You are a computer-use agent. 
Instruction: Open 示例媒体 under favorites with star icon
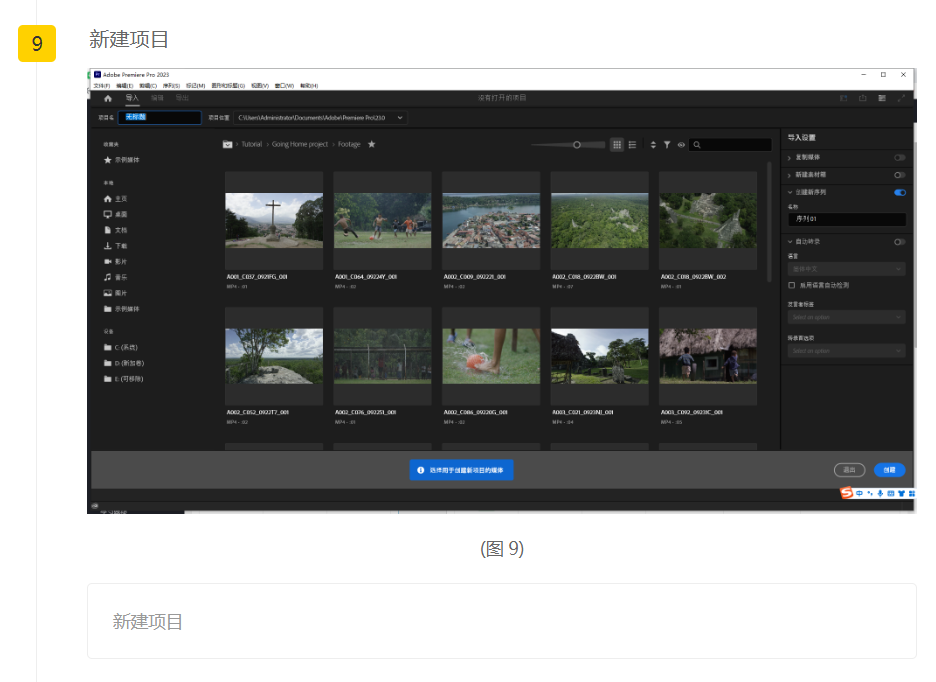[x=122, y=160]
